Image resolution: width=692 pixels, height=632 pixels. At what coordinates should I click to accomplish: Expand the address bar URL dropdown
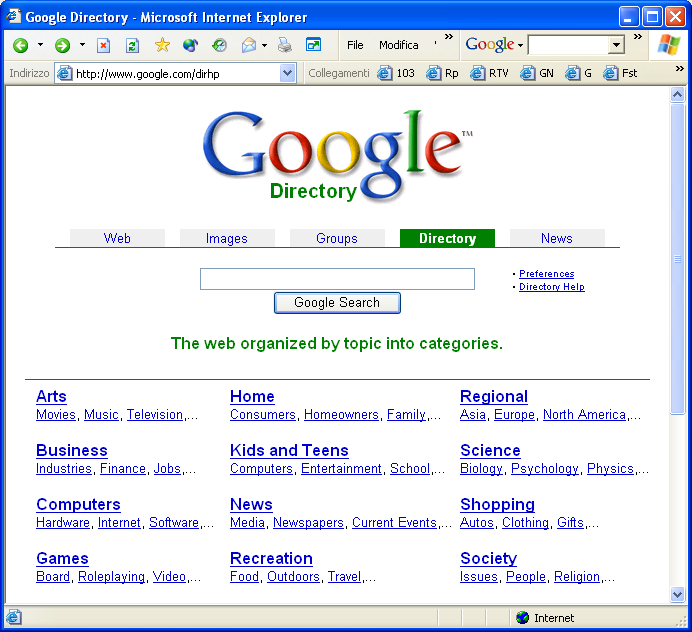[x=288, y=73]
